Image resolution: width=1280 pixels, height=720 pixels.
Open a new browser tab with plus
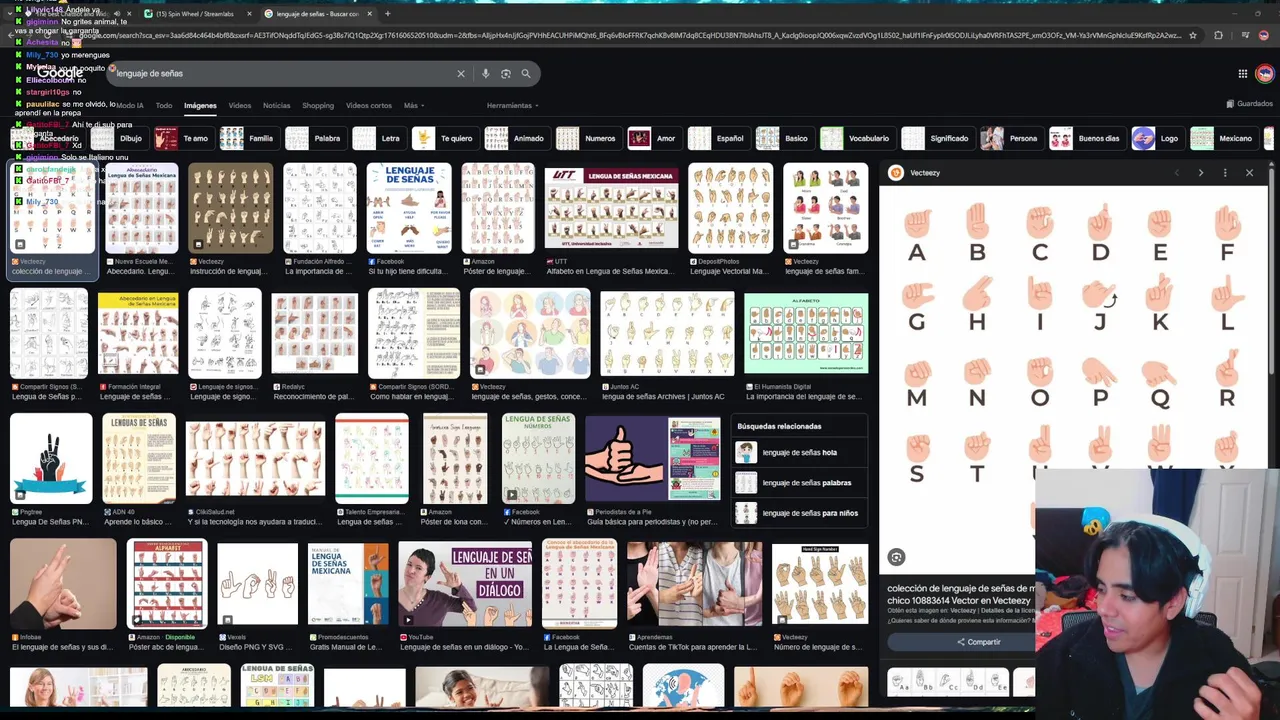[x=387, y=14]
